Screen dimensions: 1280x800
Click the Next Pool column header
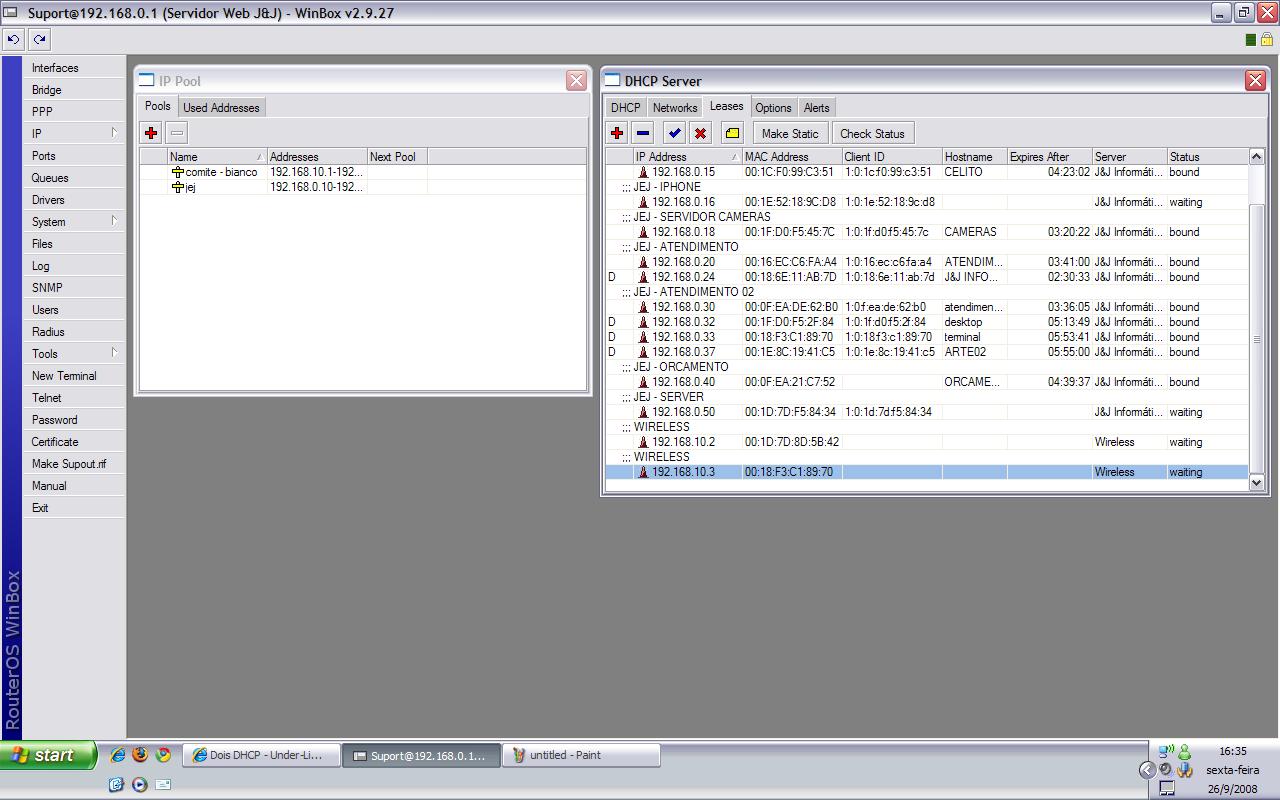(397, 157)
